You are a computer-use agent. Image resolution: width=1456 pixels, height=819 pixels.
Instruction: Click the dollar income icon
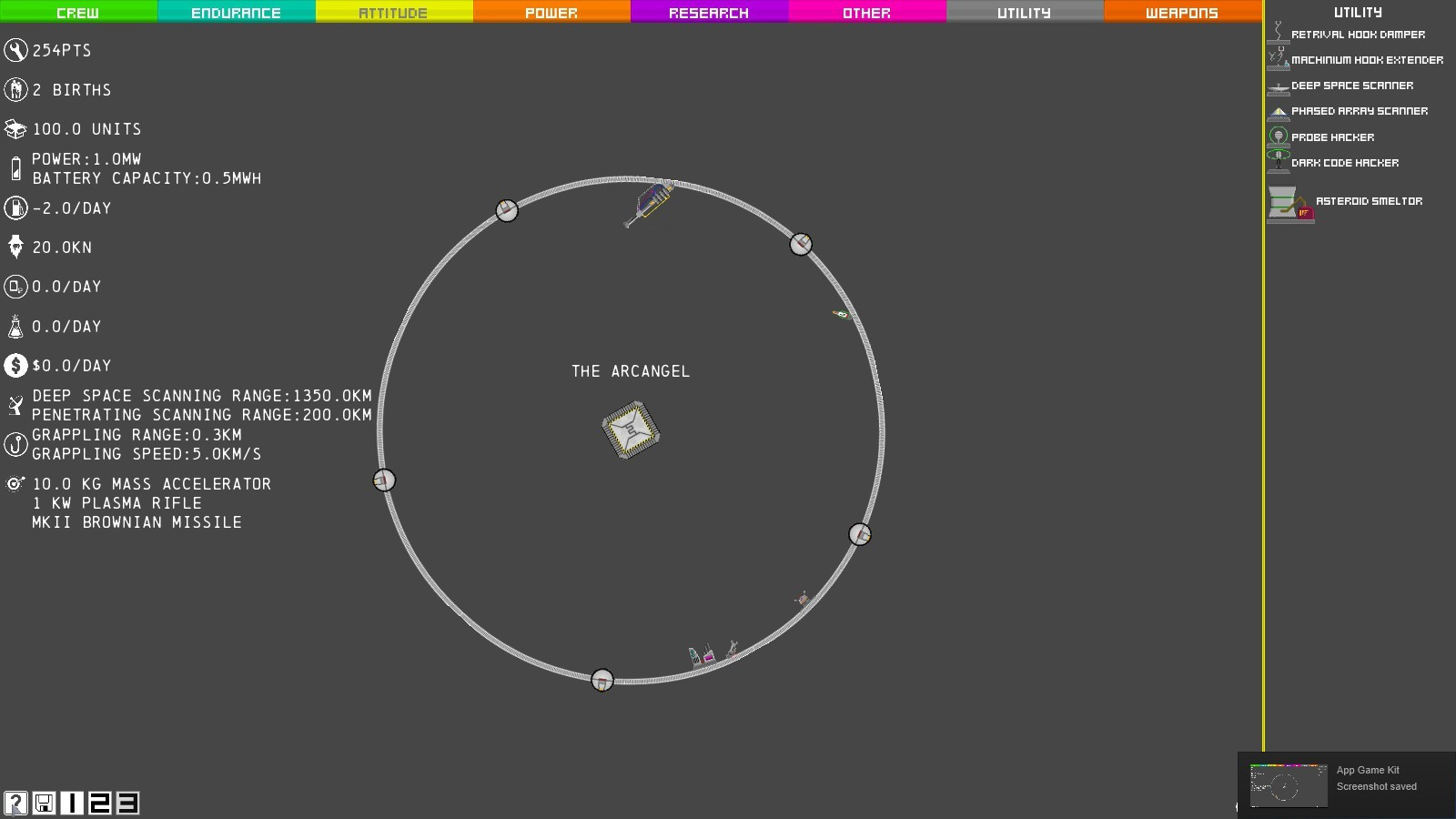[x=15, y=365]
